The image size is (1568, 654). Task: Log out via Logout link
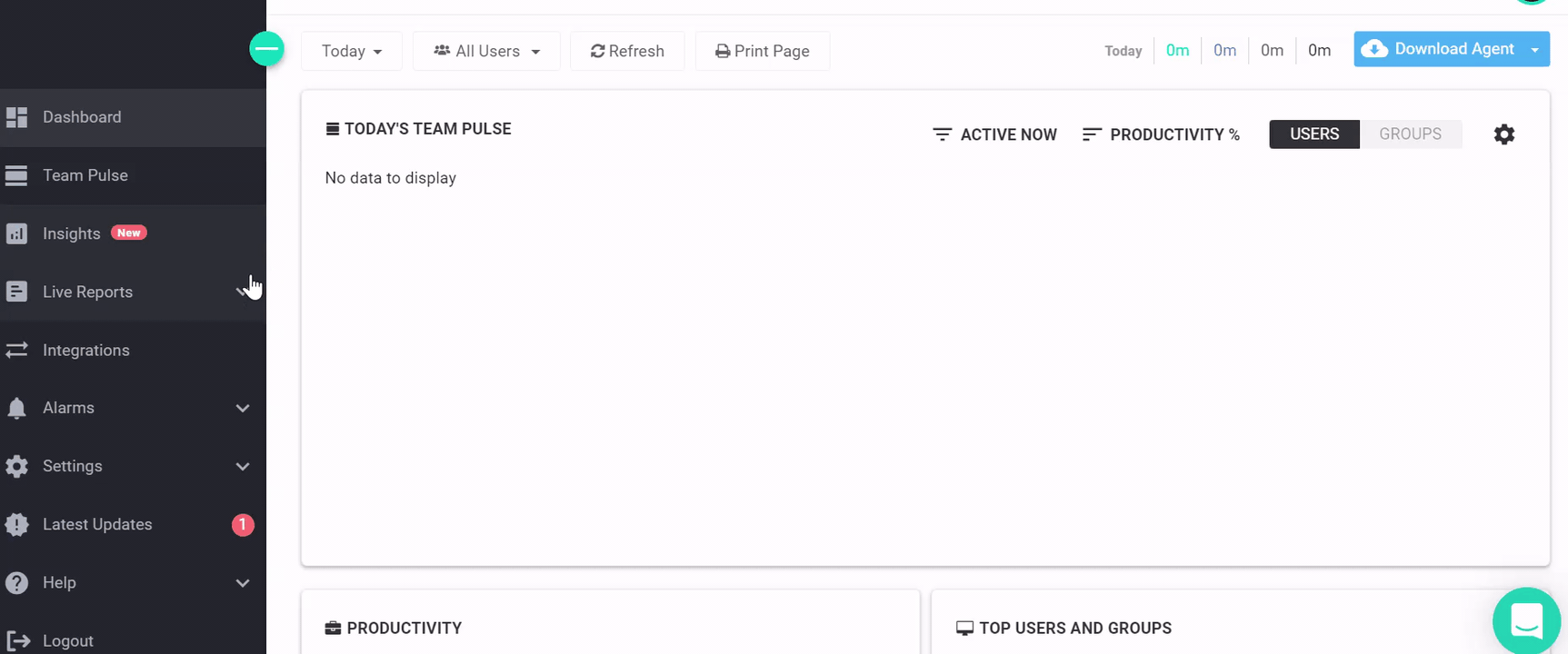(68, 640)
